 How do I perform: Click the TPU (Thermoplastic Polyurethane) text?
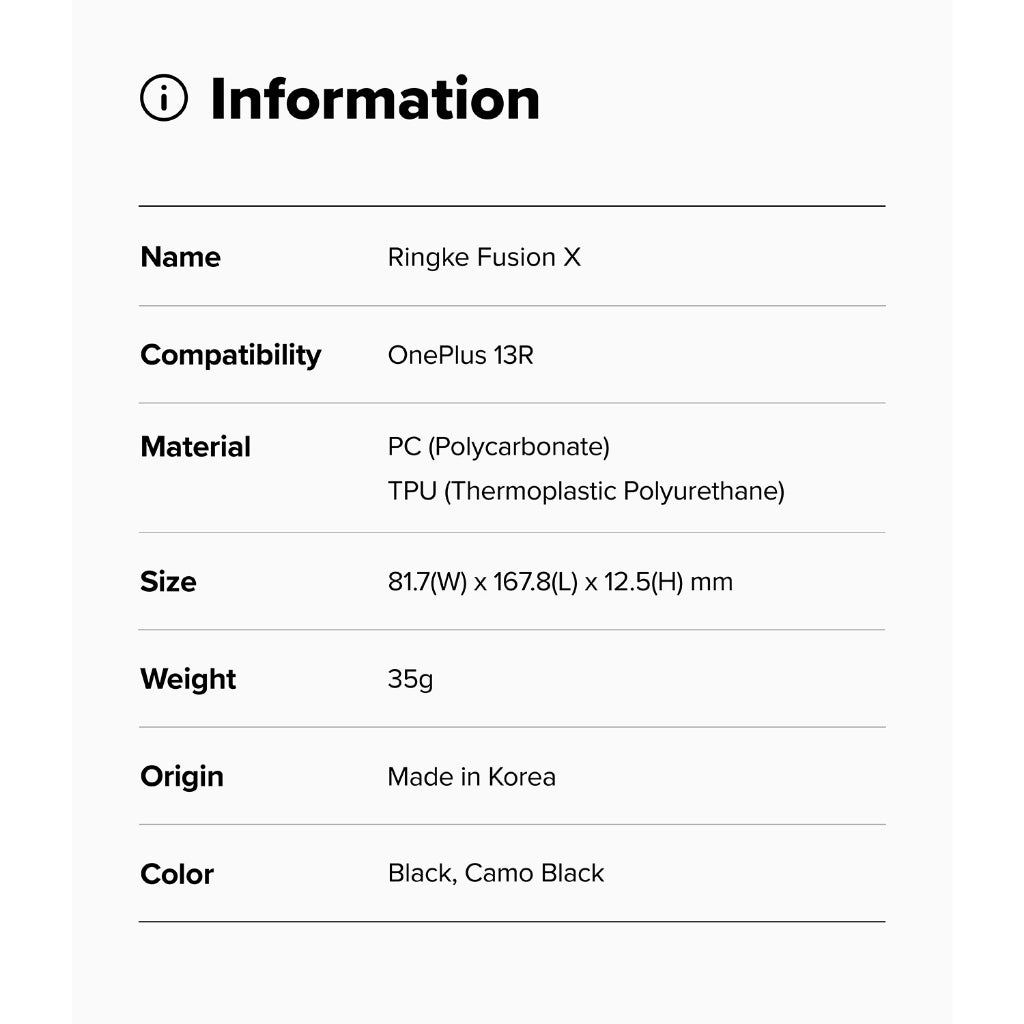point(586,492)
